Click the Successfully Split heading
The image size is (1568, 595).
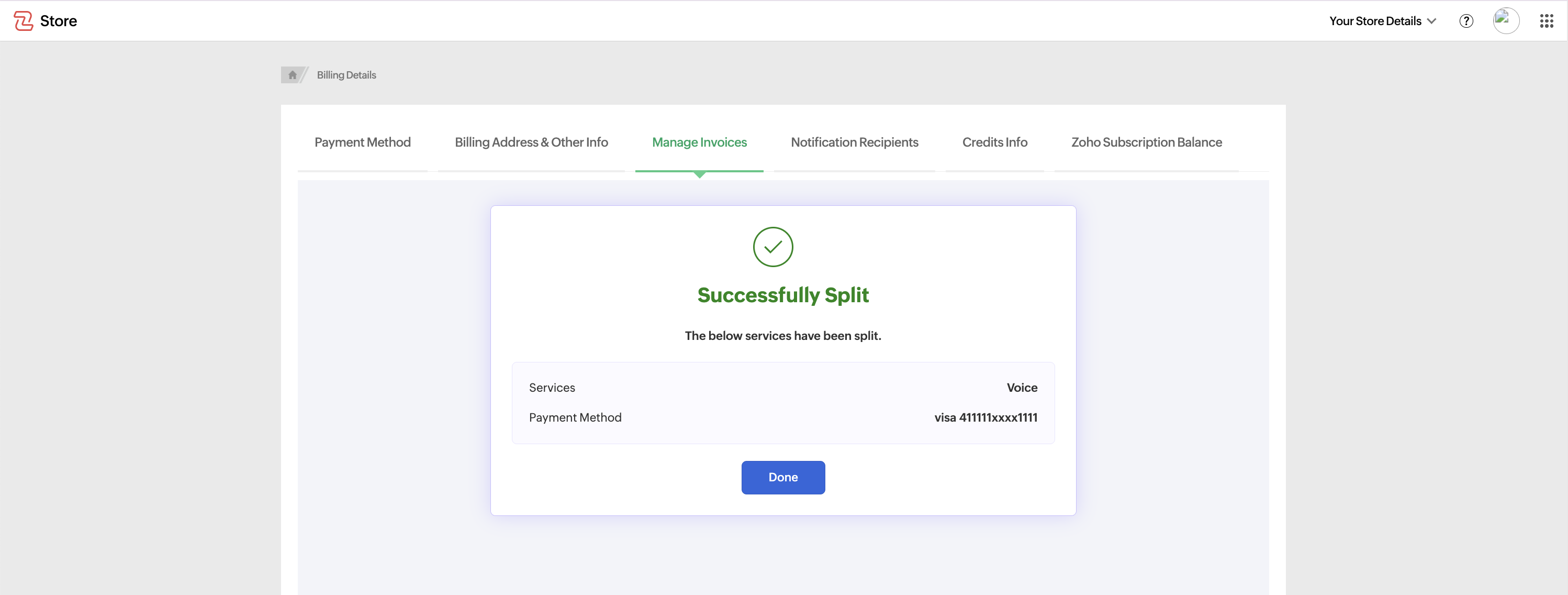tap(783, 295)
